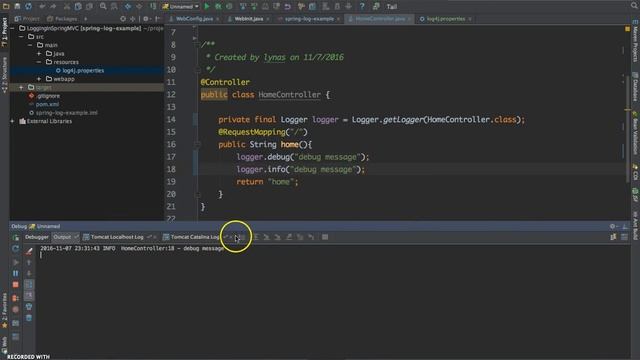Toggle scroll to end icon in console
Viewport: 640px width, 360px height.
point(29,296)
